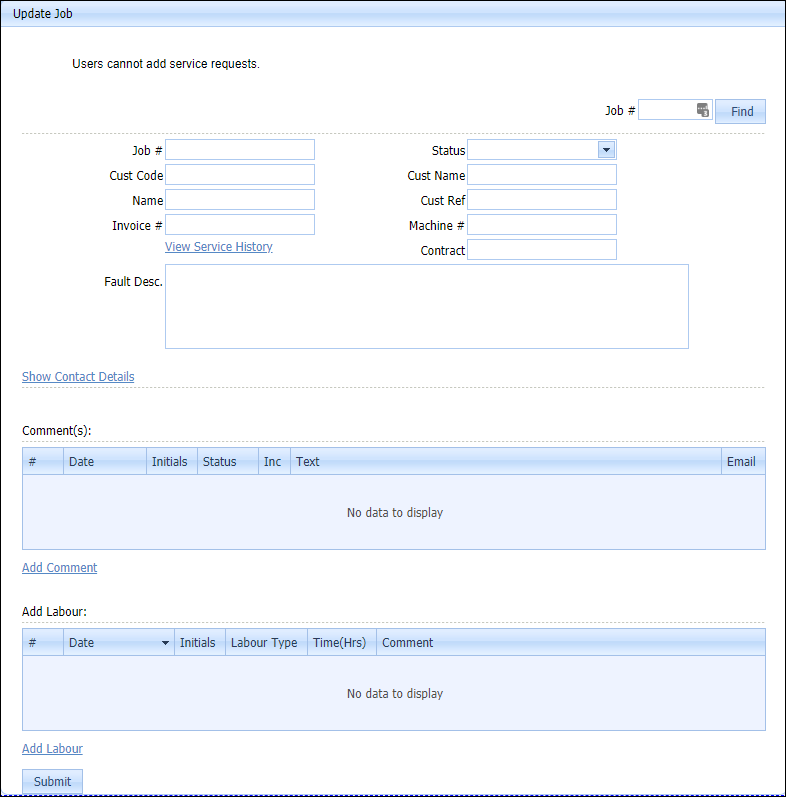Click the Job # form field
The width and height of the screenshot is (786, 797).
pos(240,150)
